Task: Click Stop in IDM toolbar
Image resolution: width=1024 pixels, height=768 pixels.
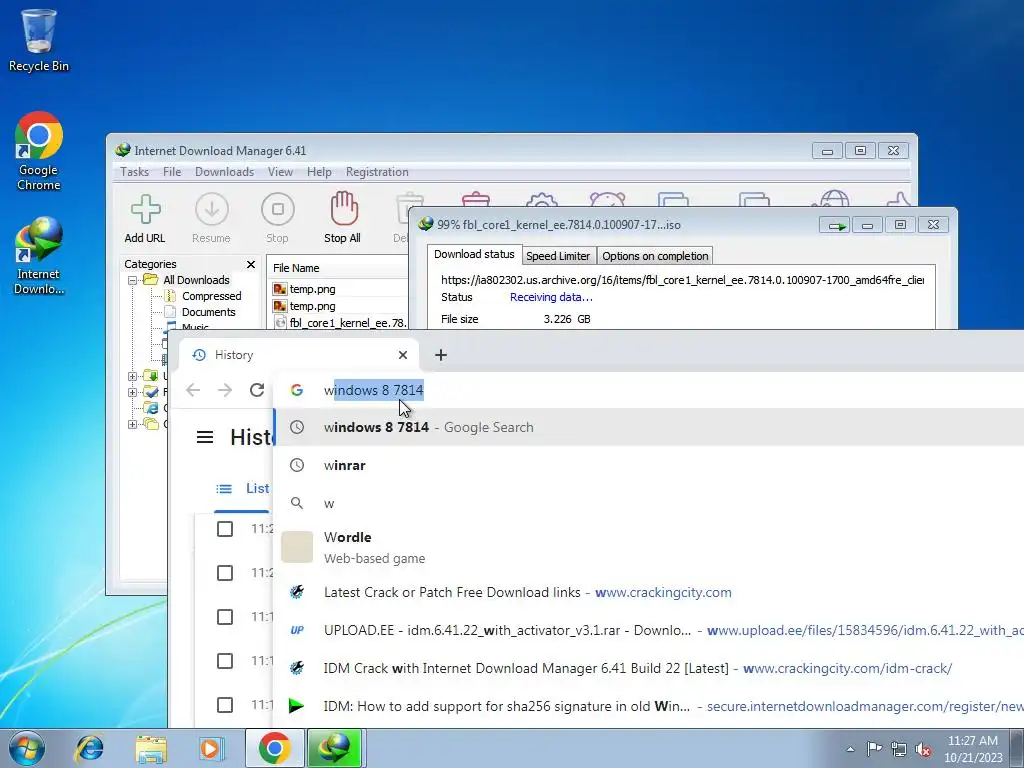Action: pos(278,219)
